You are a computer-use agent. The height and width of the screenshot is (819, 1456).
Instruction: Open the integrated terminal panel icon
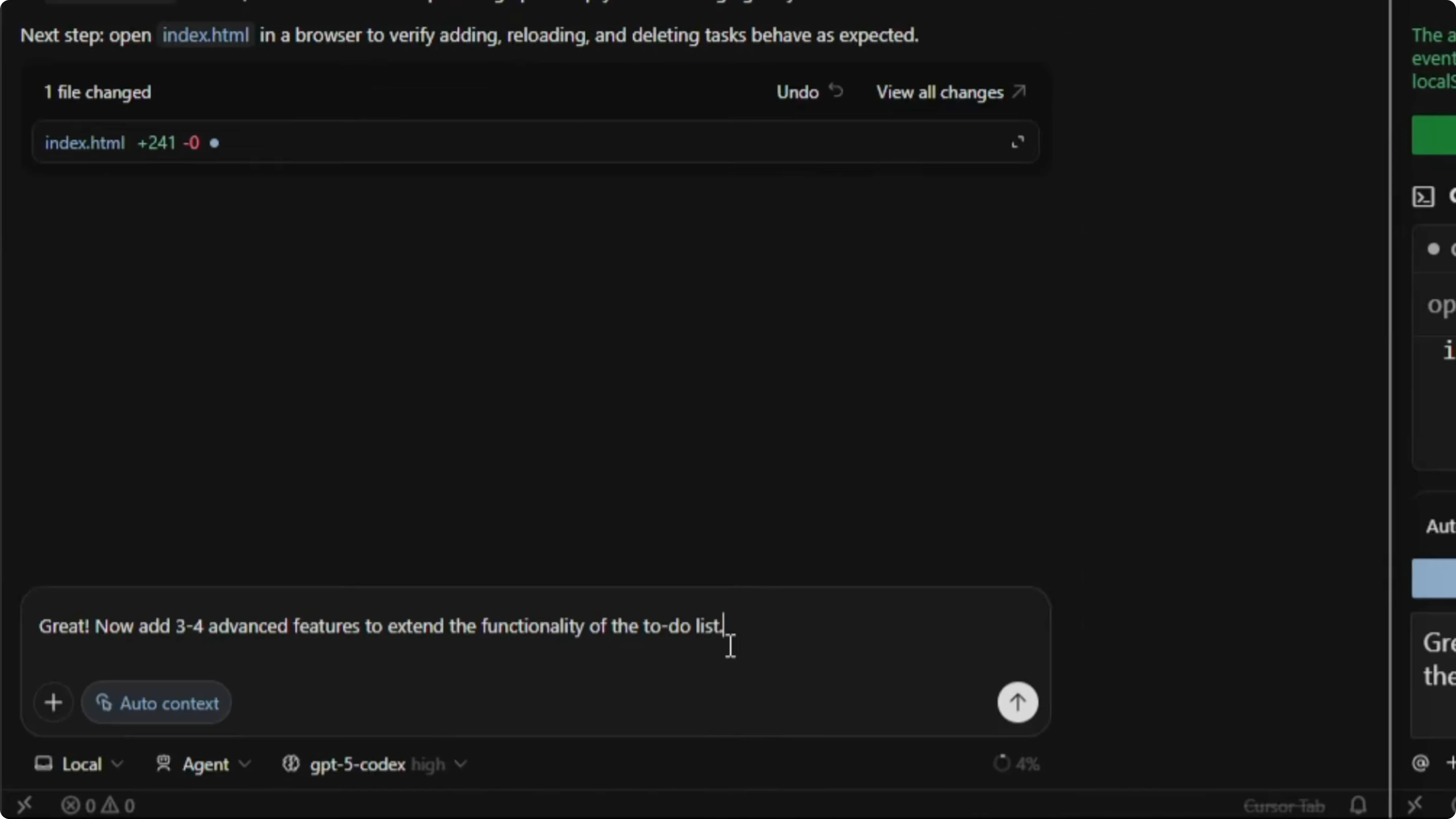(1424, 197)
